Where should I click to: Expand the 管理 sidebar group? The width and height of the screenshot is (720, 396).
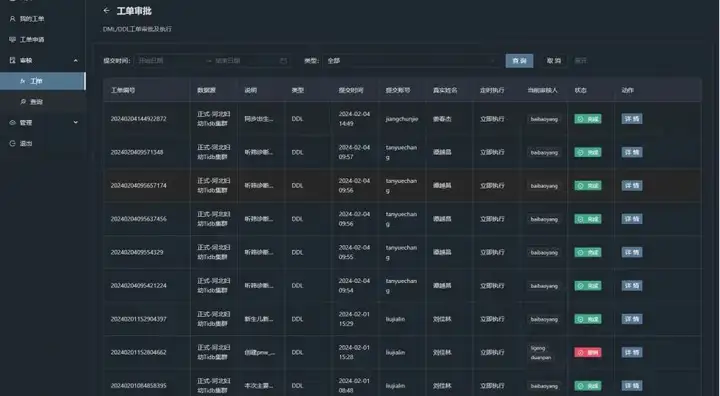(43, 123)
